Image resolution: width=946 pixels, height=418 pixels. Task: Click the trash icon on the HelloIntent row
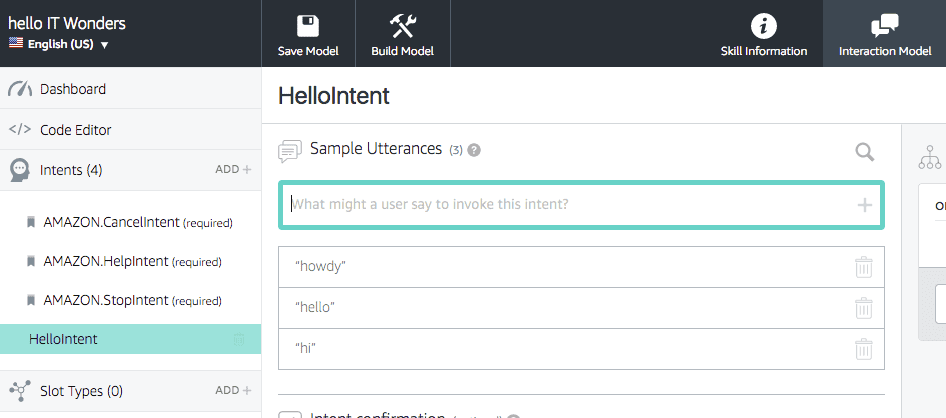pyautogui.click(x=239, y=339)
